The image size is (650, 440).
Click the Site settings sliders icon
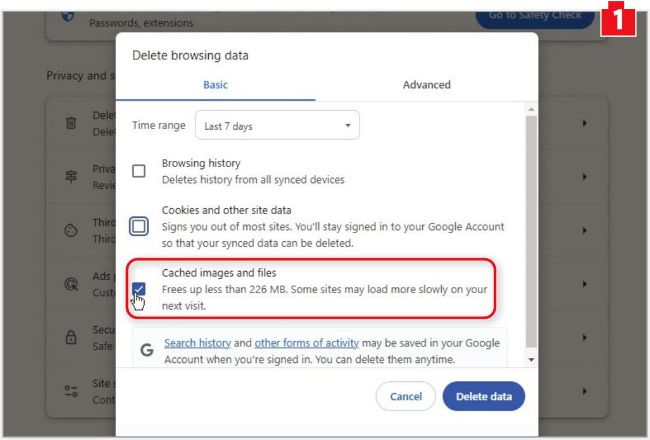click(71, 391)
